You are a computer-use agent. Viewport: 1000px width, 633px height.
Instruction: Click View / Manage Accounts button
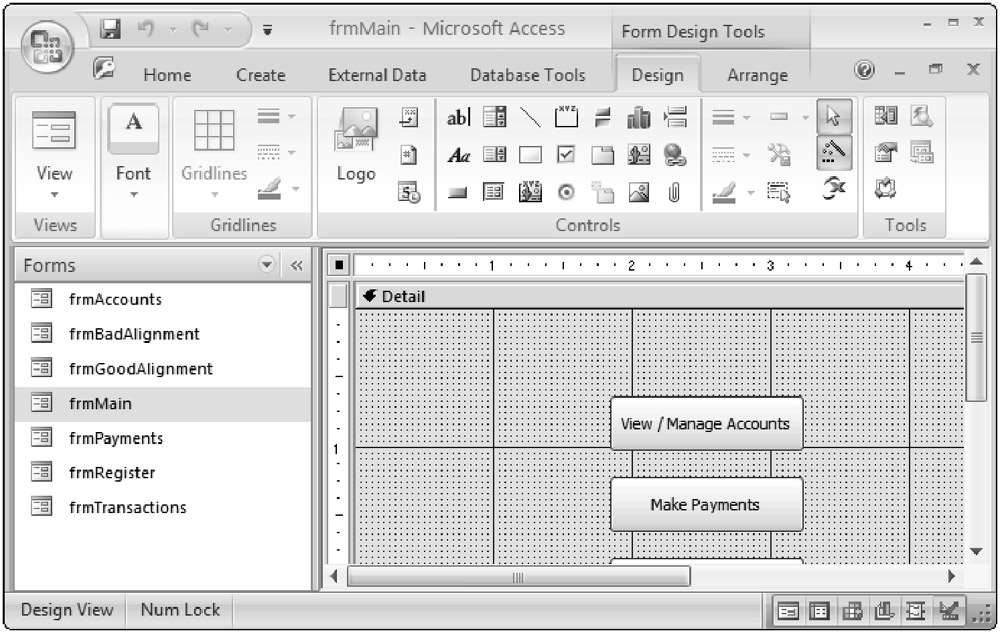[706, 424]
